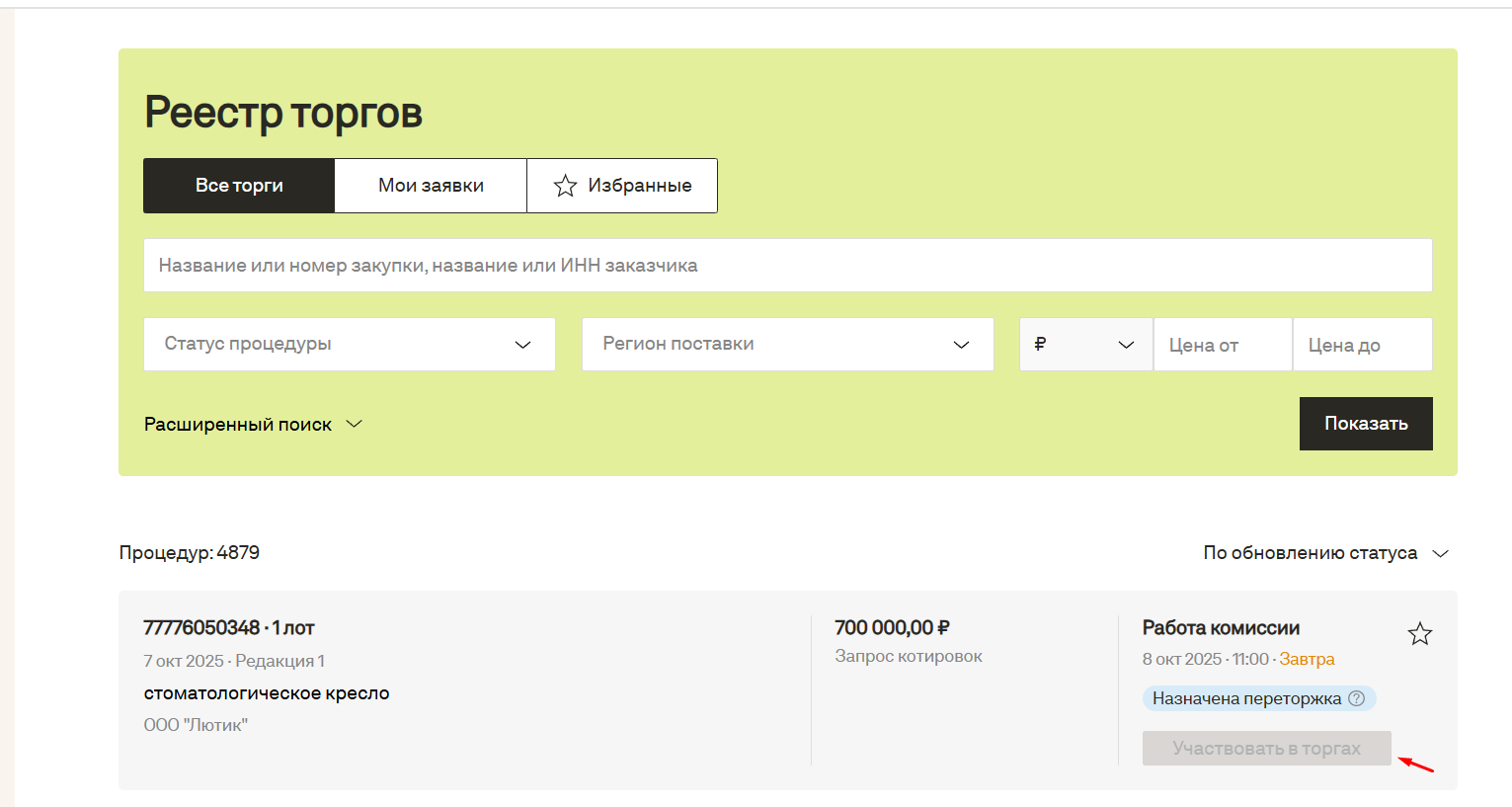This screenshot has width=1512, height=807.
Task: Open the Избранные tab with star icon
Action: [x=622, y=186]
